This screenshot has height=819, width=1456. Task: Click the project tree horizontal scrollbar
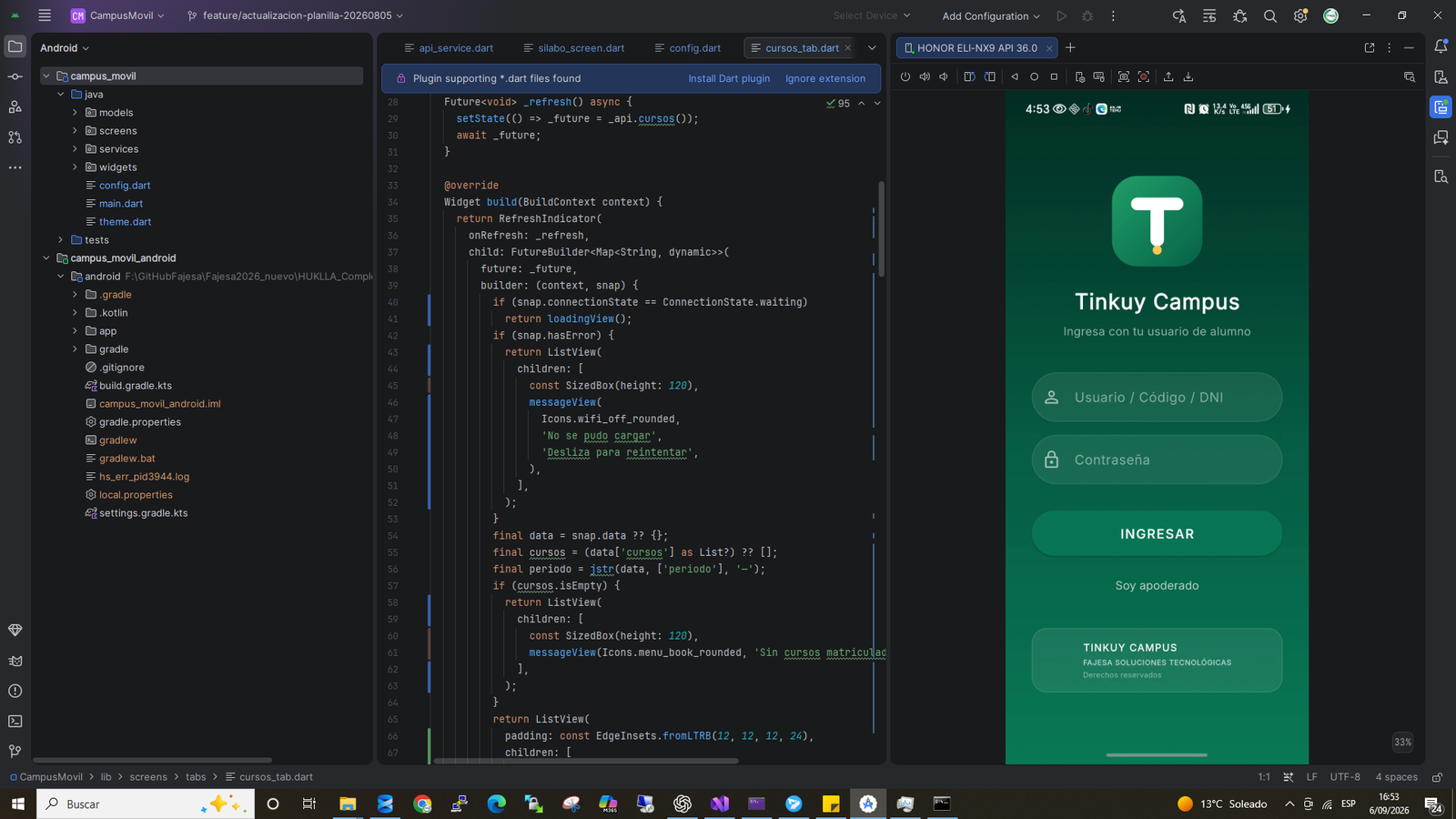[153, 760]
